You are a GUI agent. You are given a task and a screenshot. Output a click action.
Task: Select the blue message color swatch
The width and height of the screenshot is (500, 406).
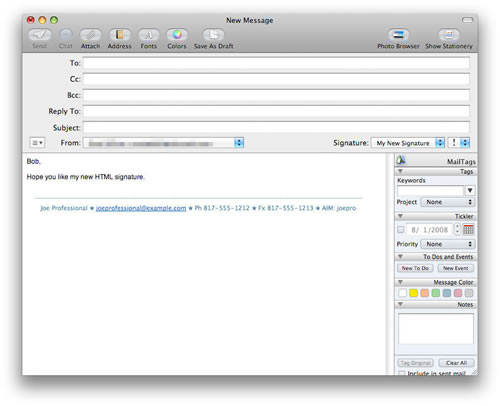(447, 293)
